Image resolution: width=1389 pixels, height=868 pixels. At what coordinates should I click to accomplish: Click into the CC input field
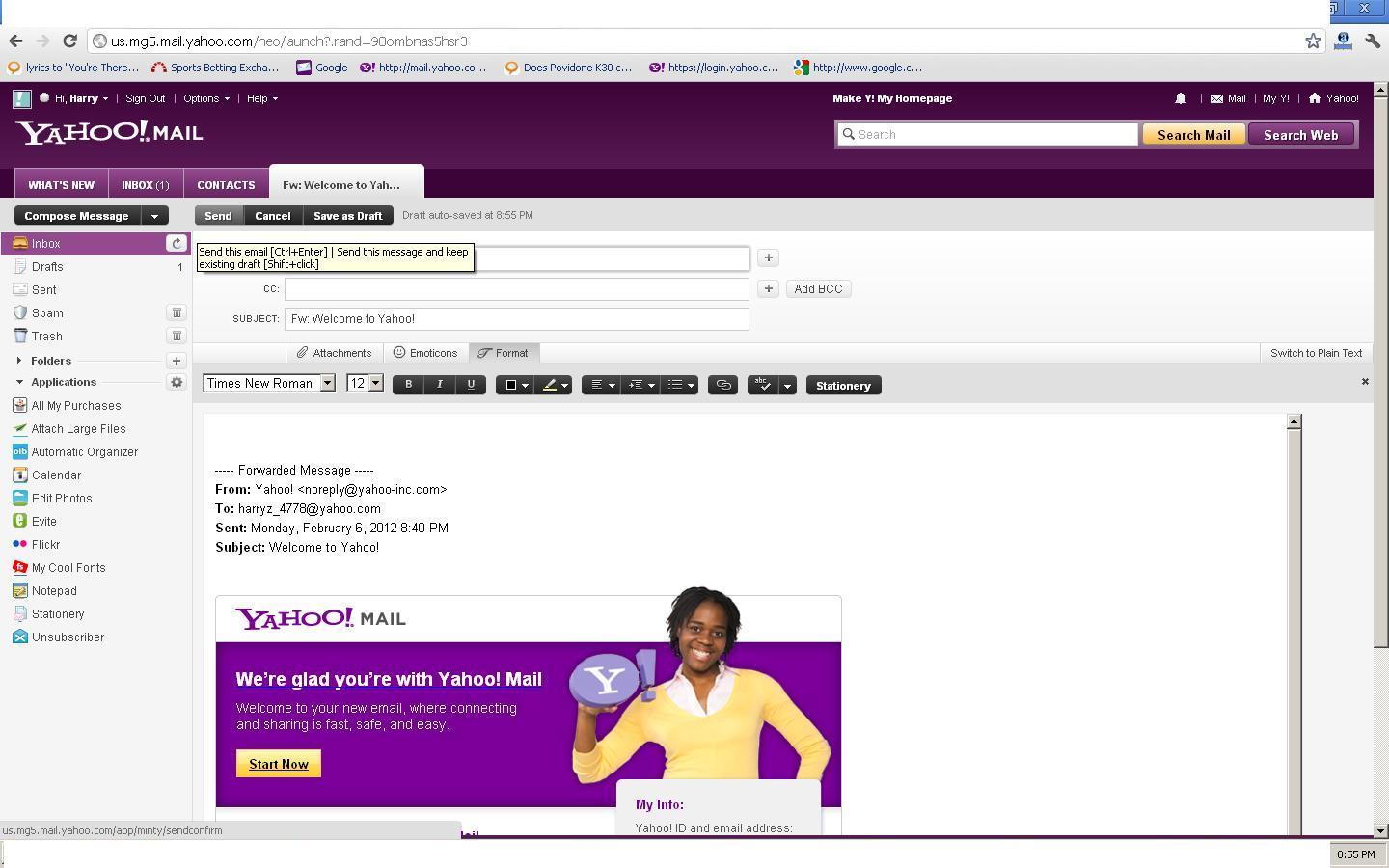[x=516, y=289]
